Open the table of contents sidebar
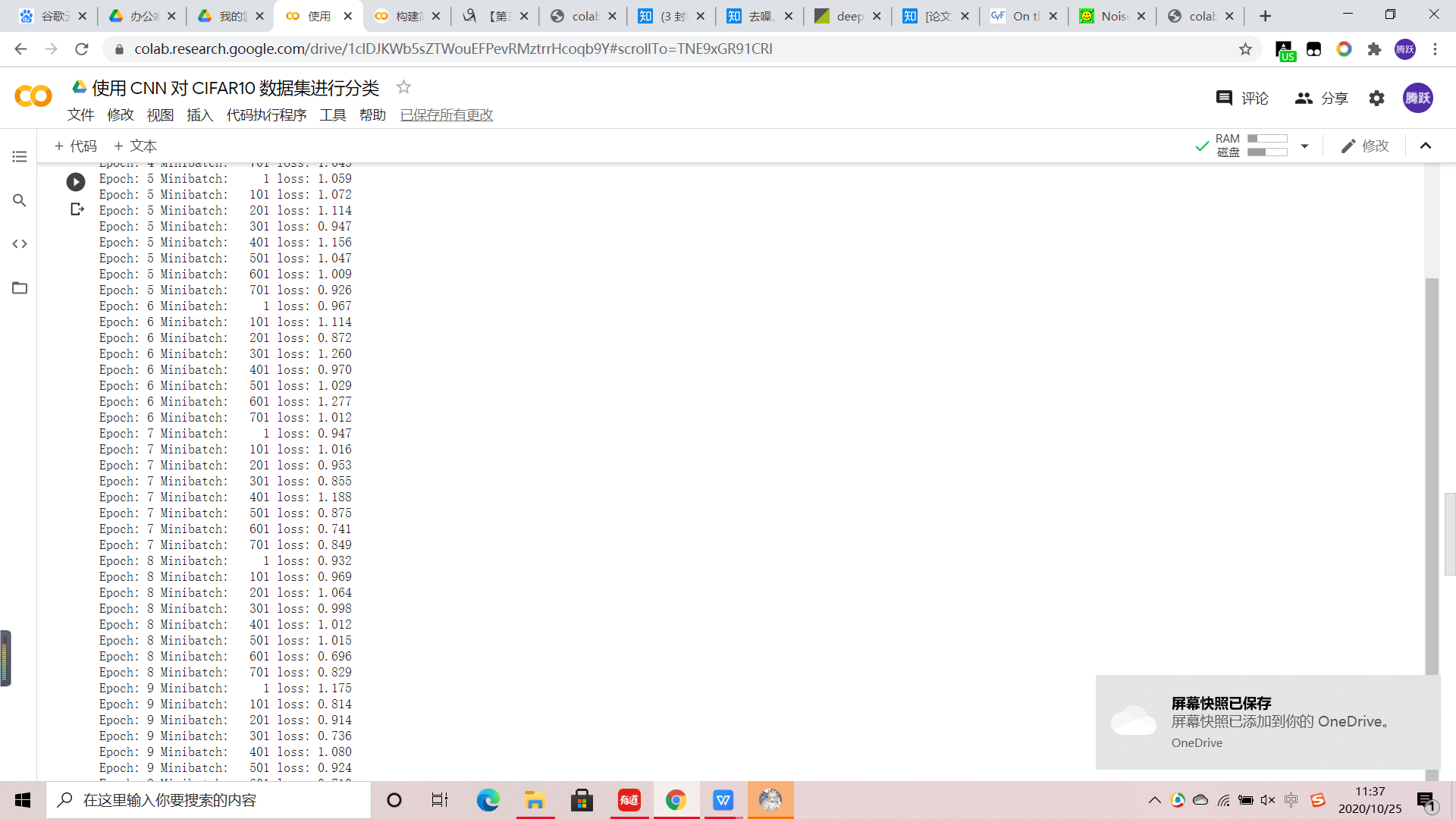 (x=20, y=157)
